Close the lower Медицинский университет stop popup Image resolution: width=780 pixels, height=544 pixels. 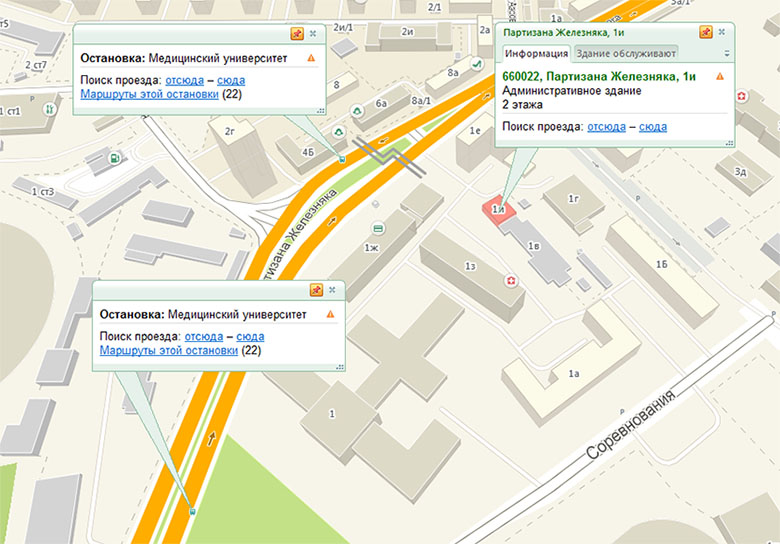pyautogui.click(x=333, y=289)
